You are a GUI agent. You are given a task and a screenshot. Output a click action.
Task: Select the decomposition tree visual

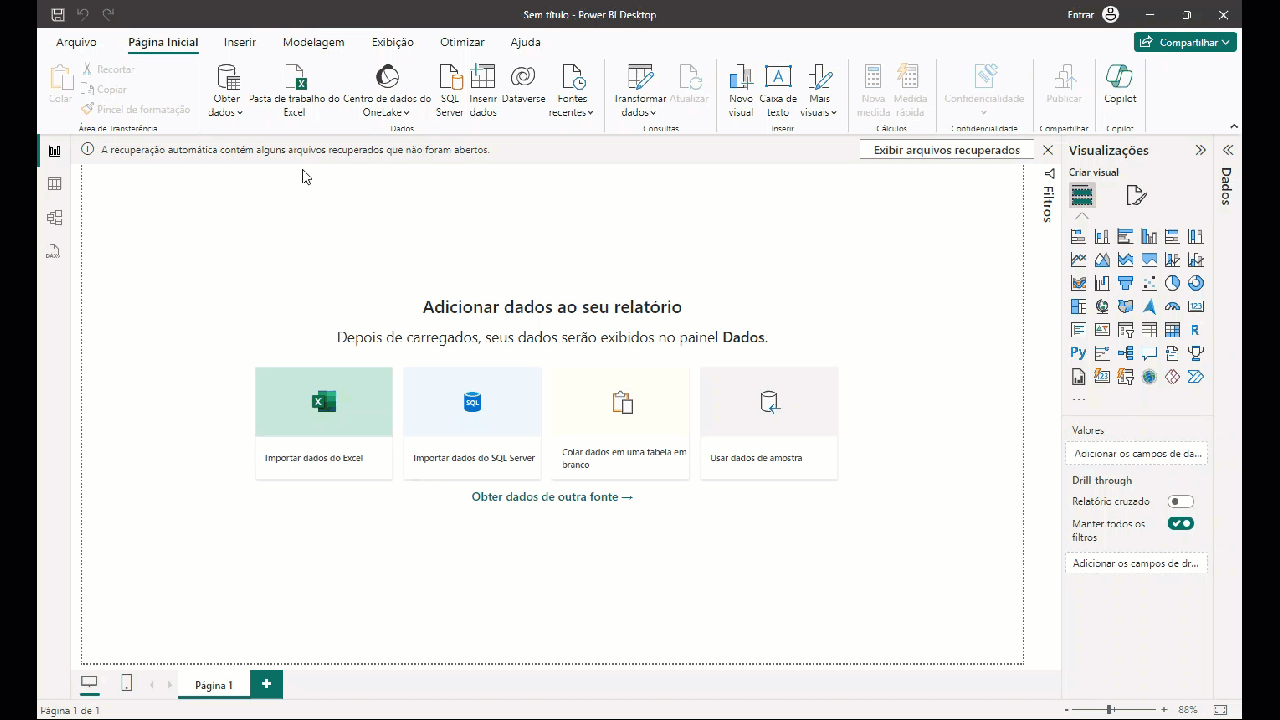point(1125,353)
